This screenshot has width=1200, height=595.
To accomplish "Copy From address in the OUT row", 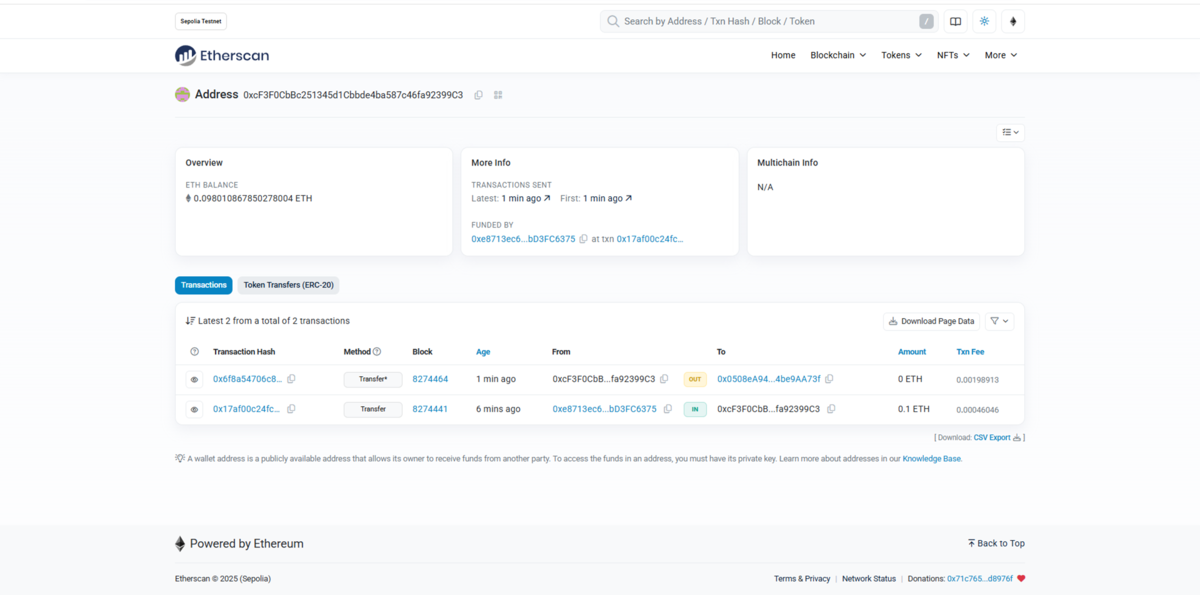I will click(664, 379).
